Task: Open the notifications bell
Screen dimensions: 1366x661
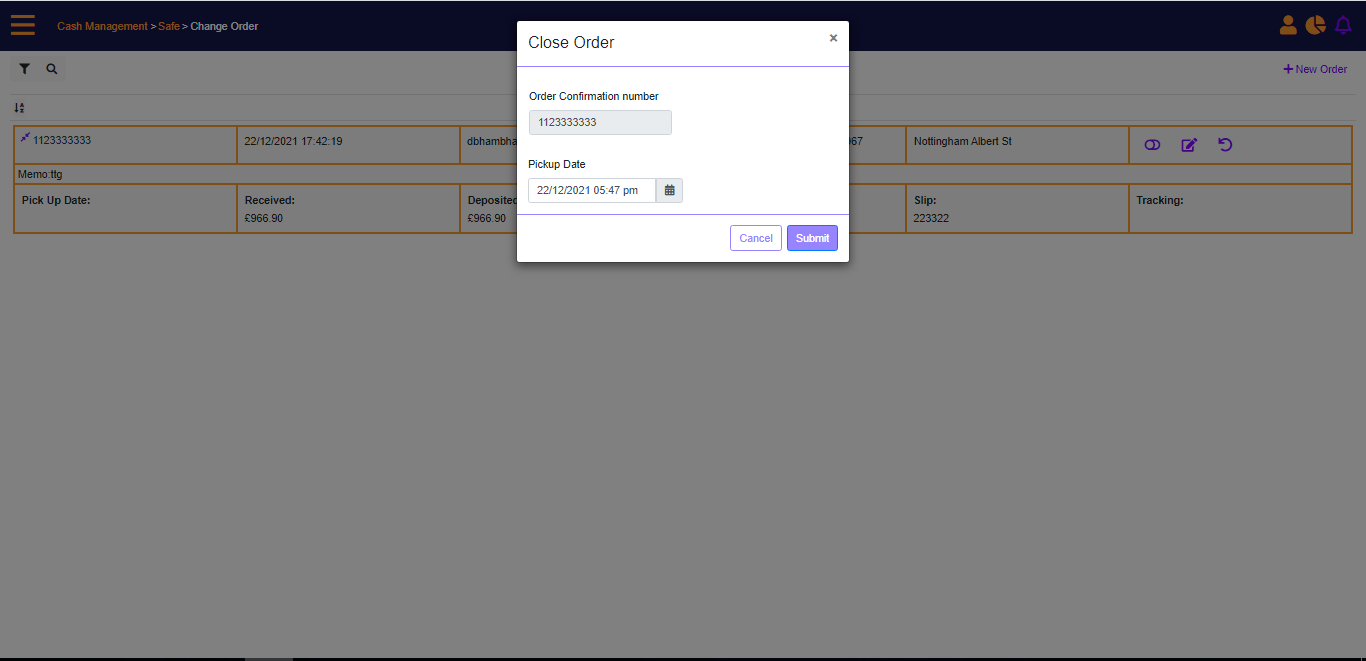Action: click(1343, 25)
